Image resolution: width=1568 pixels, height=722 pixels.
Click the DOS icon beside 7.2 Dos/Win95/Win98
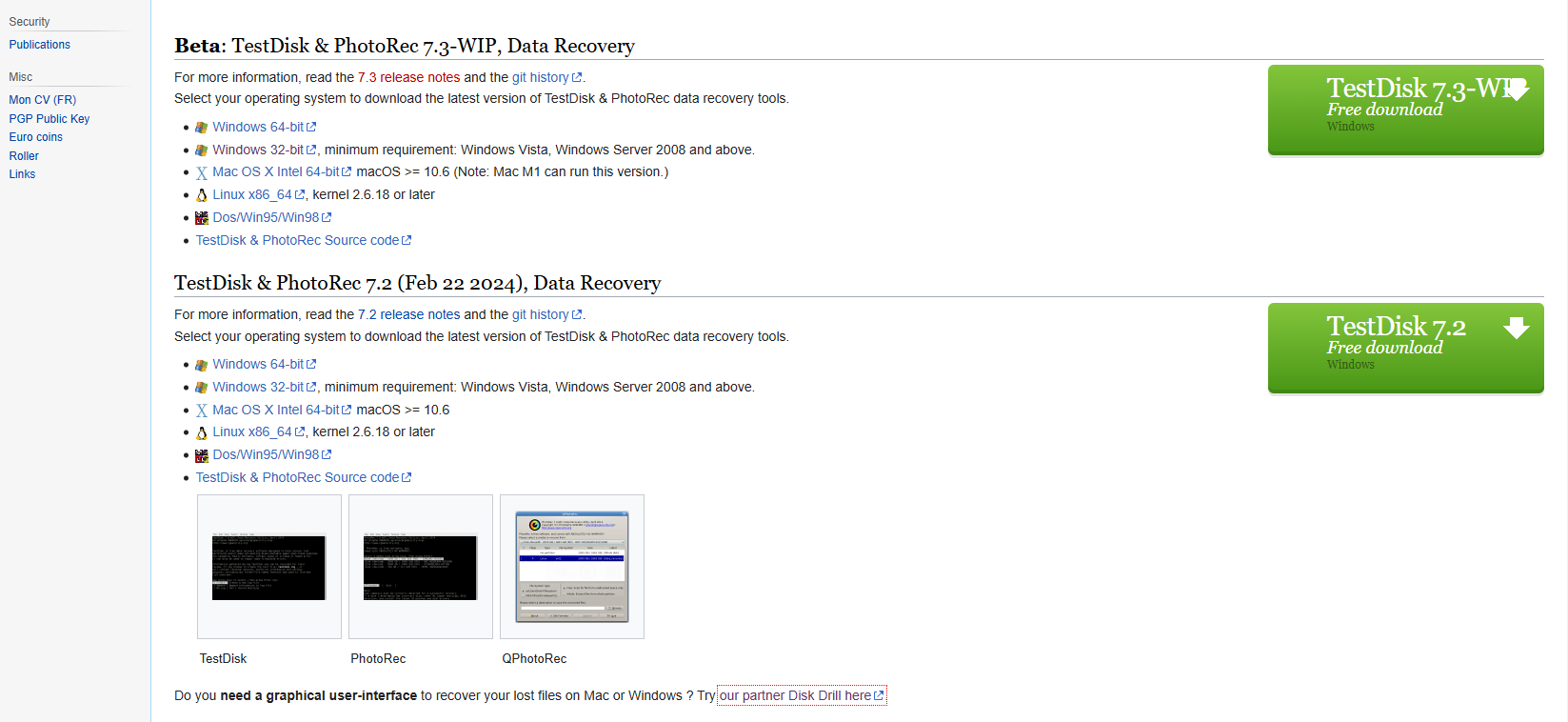click(x=202, y=455)
